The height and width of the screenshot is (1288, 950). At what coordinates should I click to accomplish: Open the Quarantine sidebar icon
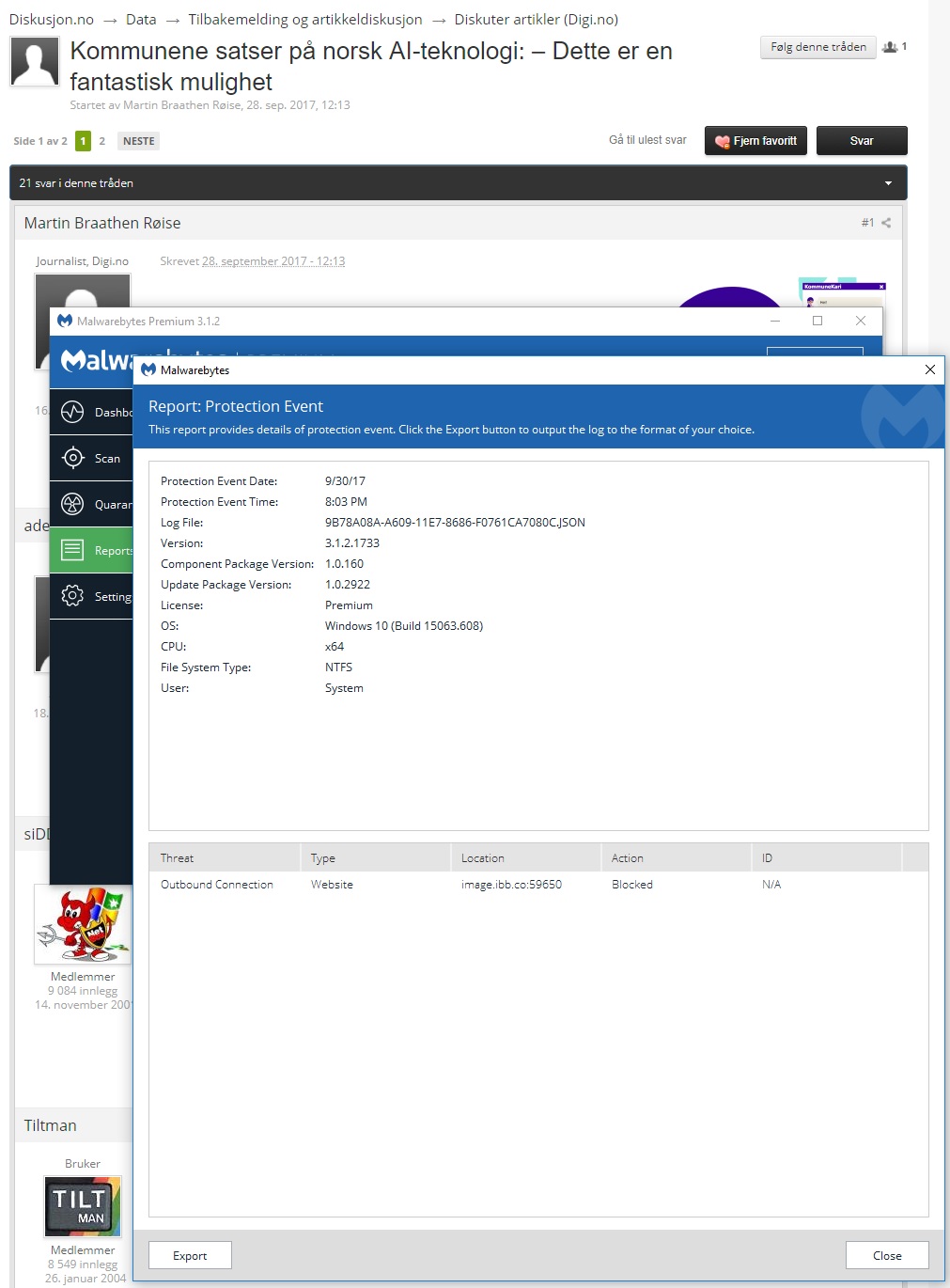pos(72,504)
